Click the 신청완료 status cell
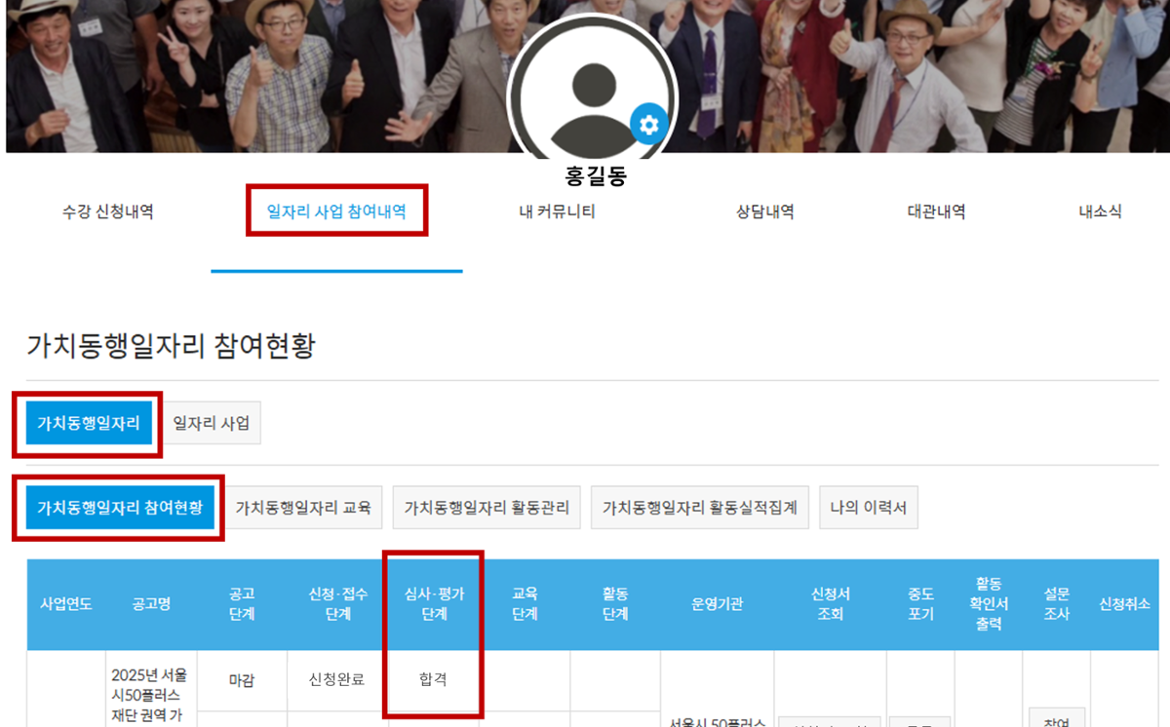Screen dimensions: 1170x727 [337, 680]
